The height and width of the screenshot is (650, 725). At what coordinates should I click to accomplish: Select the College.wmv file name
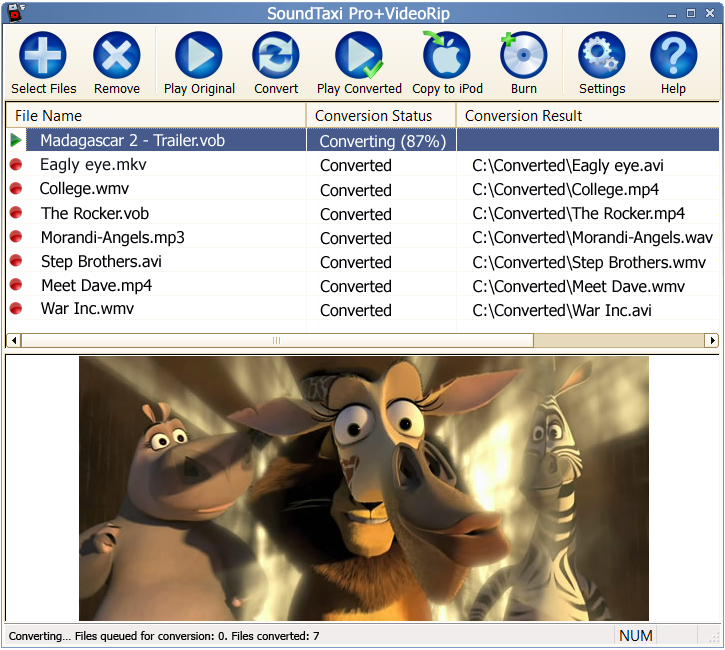tap(84, 189)
